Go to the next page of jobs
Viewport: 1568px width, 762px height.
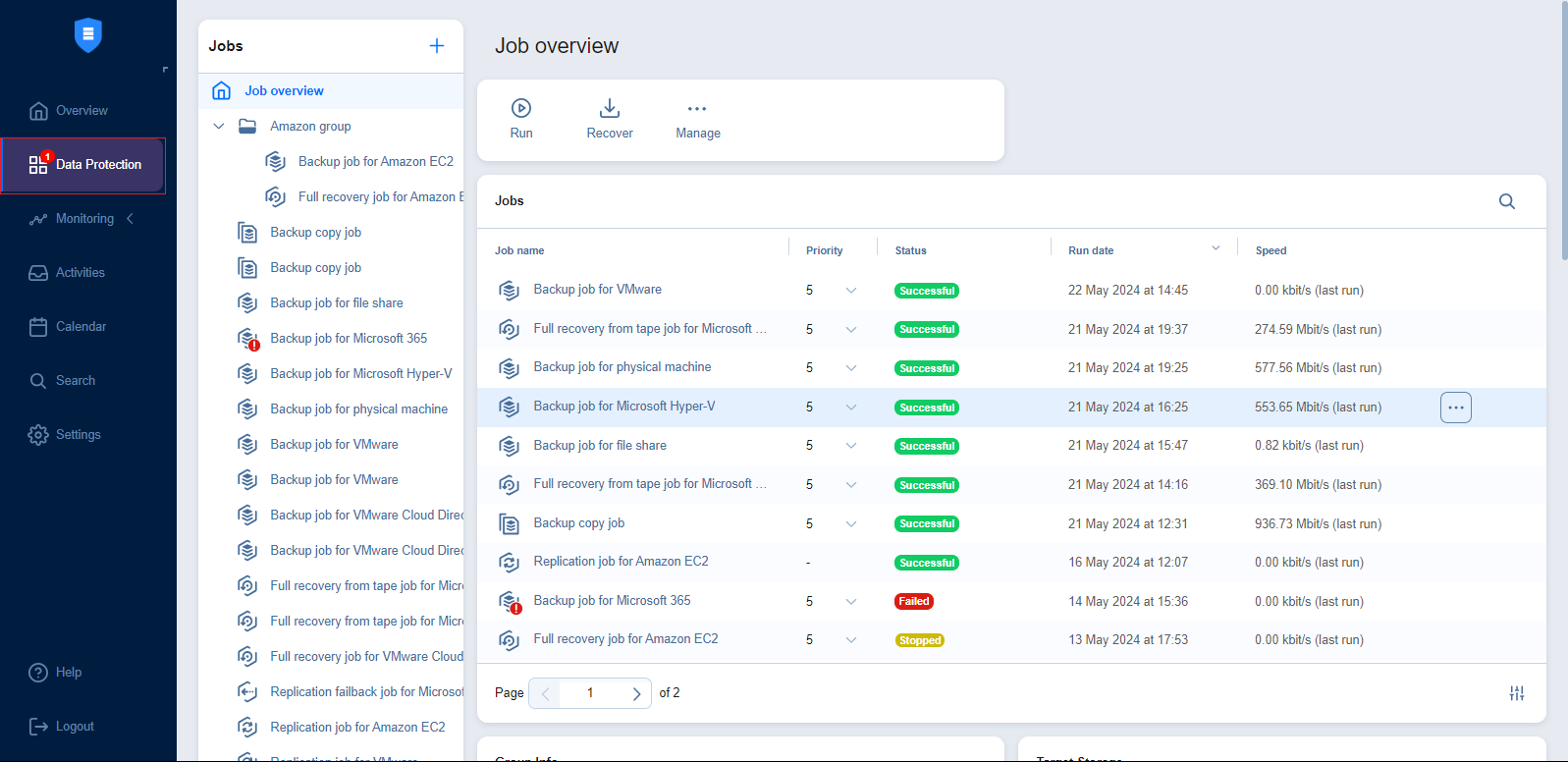click(x=636, y=693)
